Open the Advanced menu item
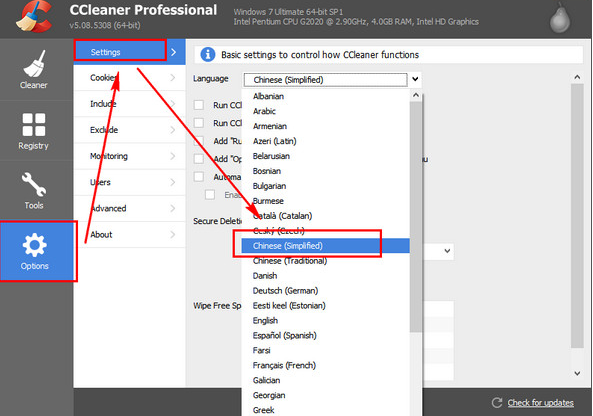The width and height of the screenshot is (593, 416). pyautogui.click(x=129, y=208)
